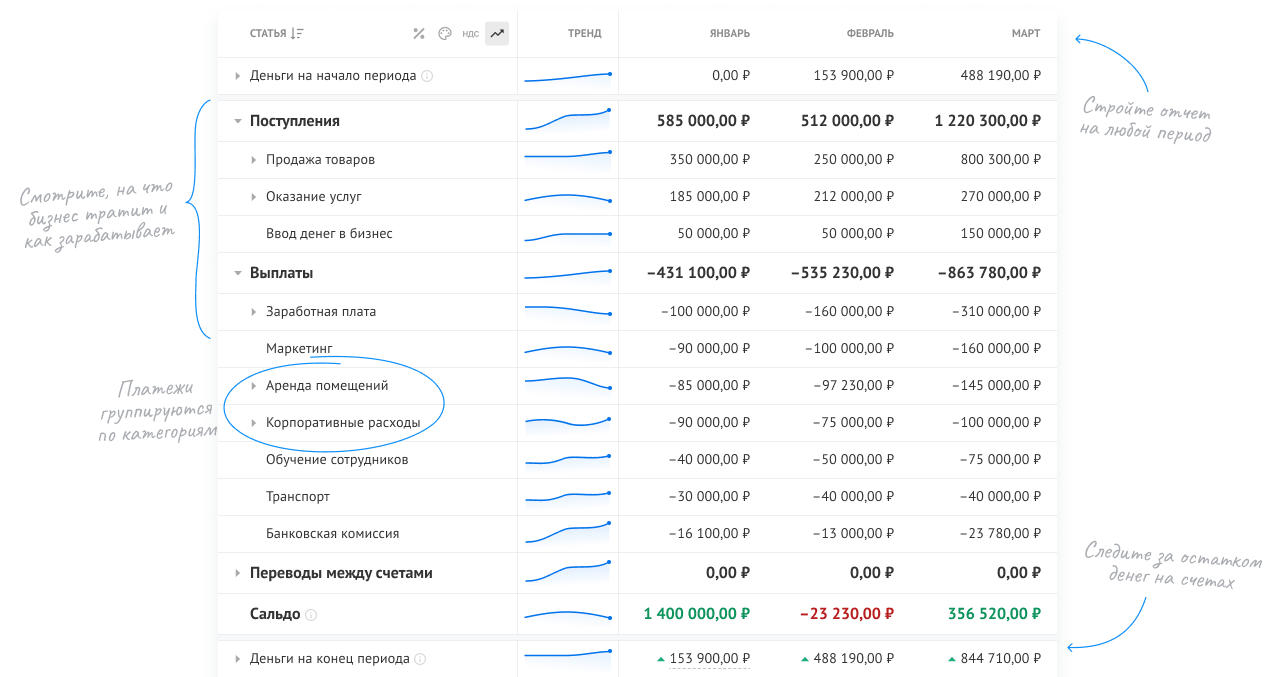Click red Сальдо value −23 230,00 ₽
The height and width of the screenshot is (677, 1275).
[846, 614]
